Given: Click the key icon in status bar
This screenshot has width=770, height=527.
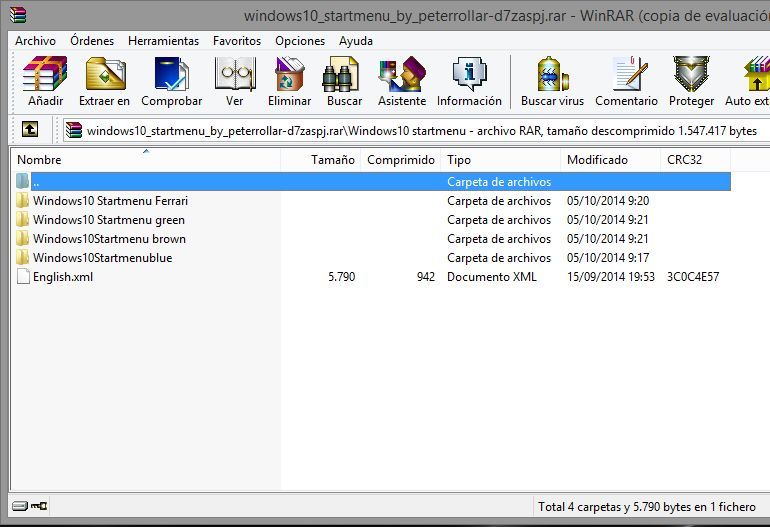Looking at the screenshot, I should click(x=39, y=506).
